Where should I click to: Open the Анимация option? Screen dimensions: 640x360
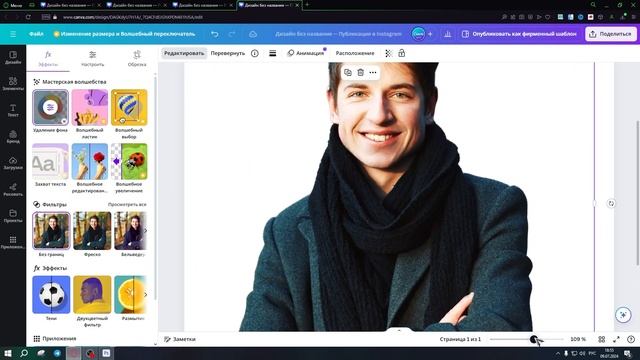pyautogui.click(x=306, y=53)
